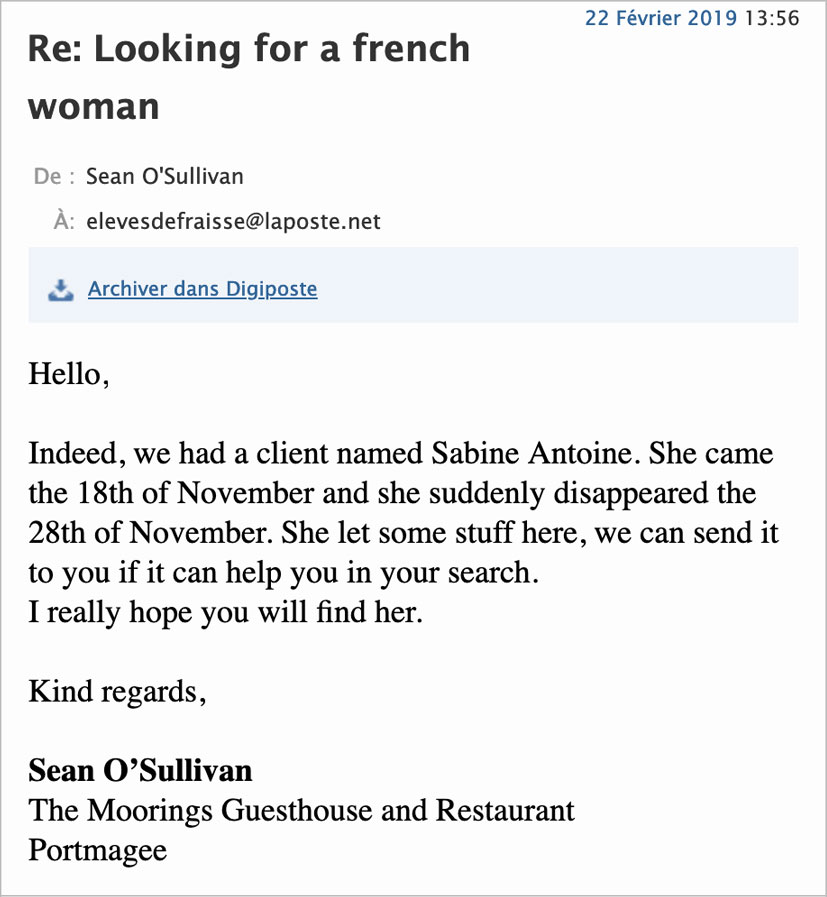827x897 pixels.
Task: Click the Kind regards closing line
Action: pyautogui.click(x=117, y=692)
